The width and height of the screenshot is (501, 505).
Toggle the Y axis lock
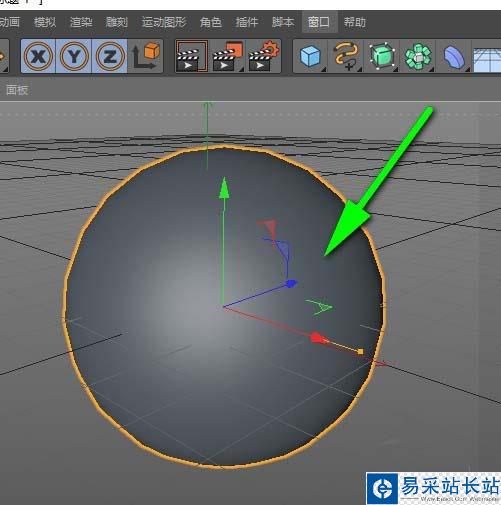tap(74, 56)
